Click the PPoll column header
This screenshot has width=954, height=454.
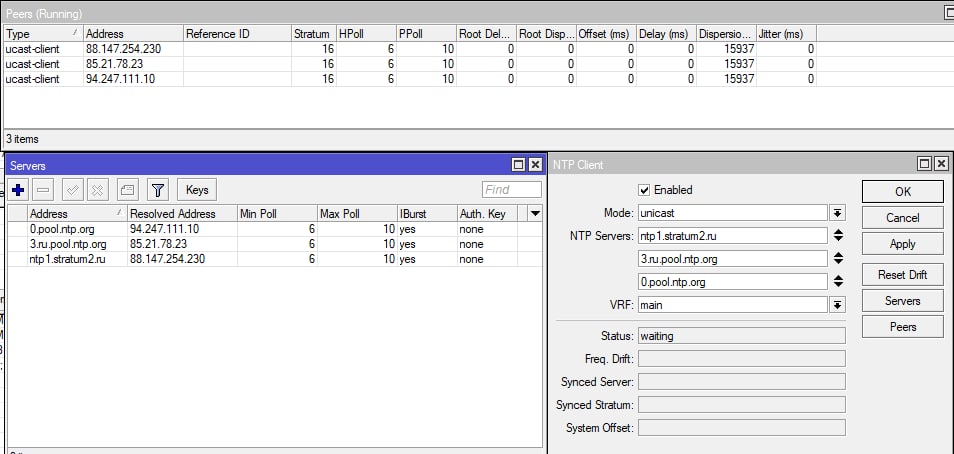[427, 34]
